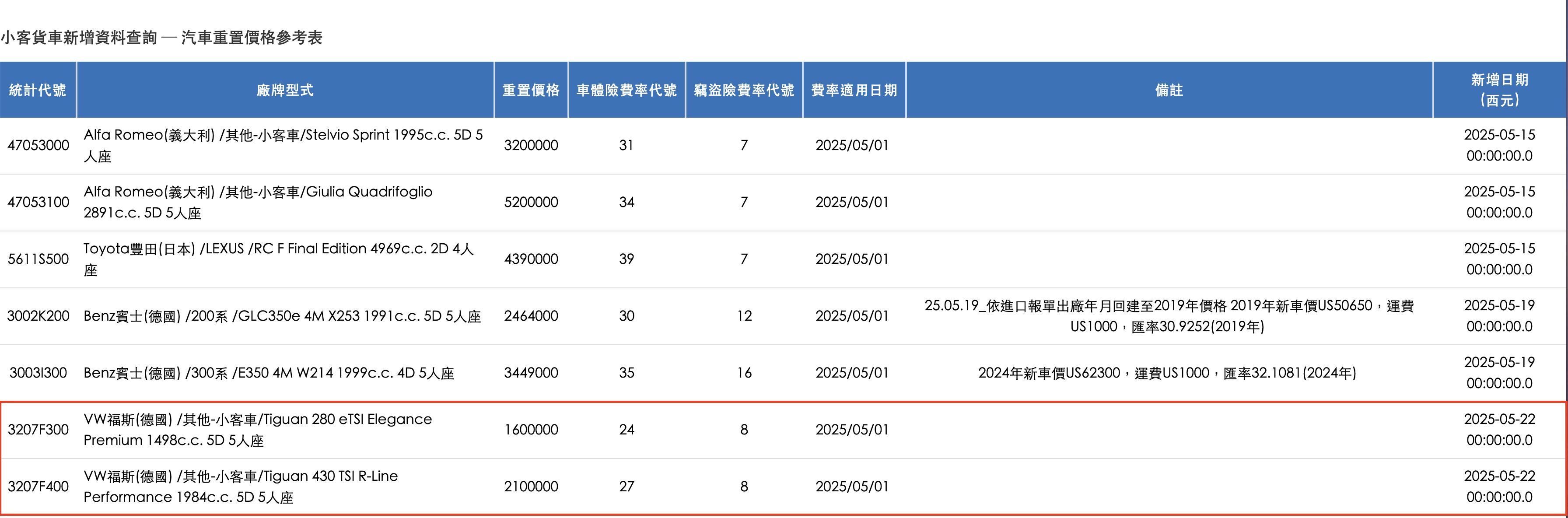This screenshot has width=1568, height=518.
Task: Select price 3200000
Action: [531, 146]
